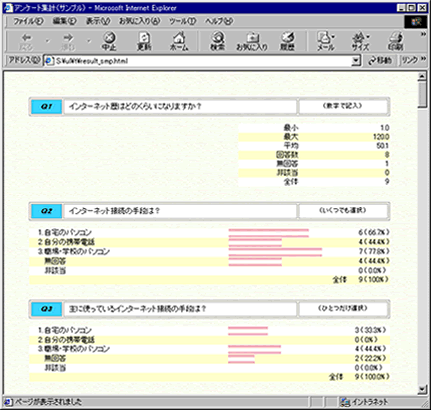Screen dimensions: 431x410
Task: Click the 移動 (Go) button
Action: pyautogui.click(x=380, y=61)
